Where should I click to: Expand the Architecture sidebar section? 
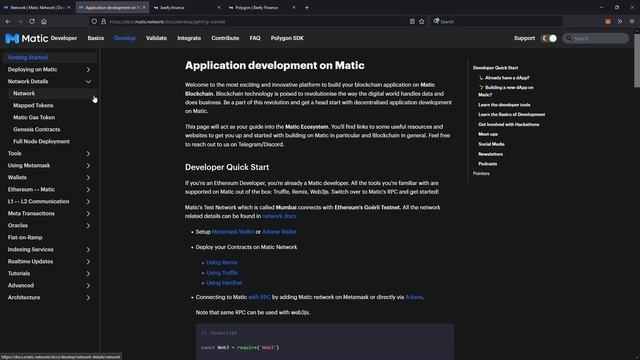click(88, 298)
